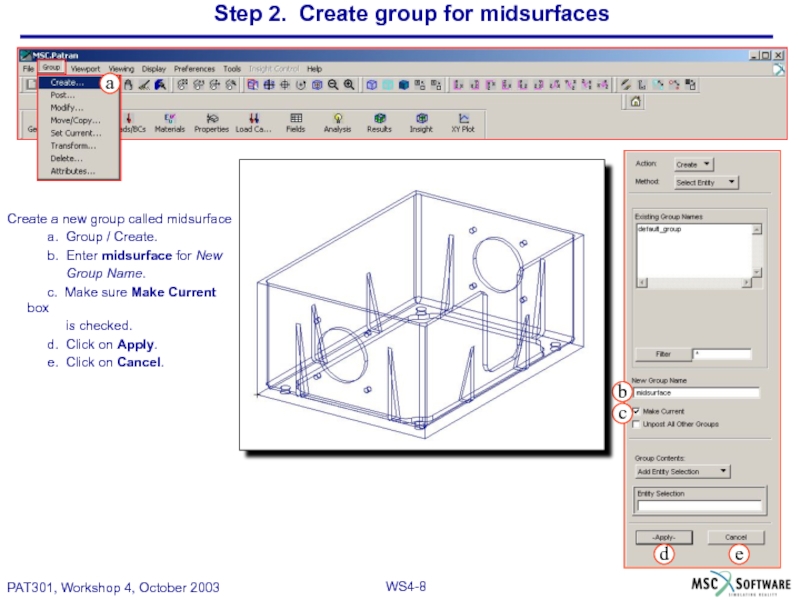Toggle the Make Current checkbox
The height and width of the screenshot is (600, 800).
636,411
